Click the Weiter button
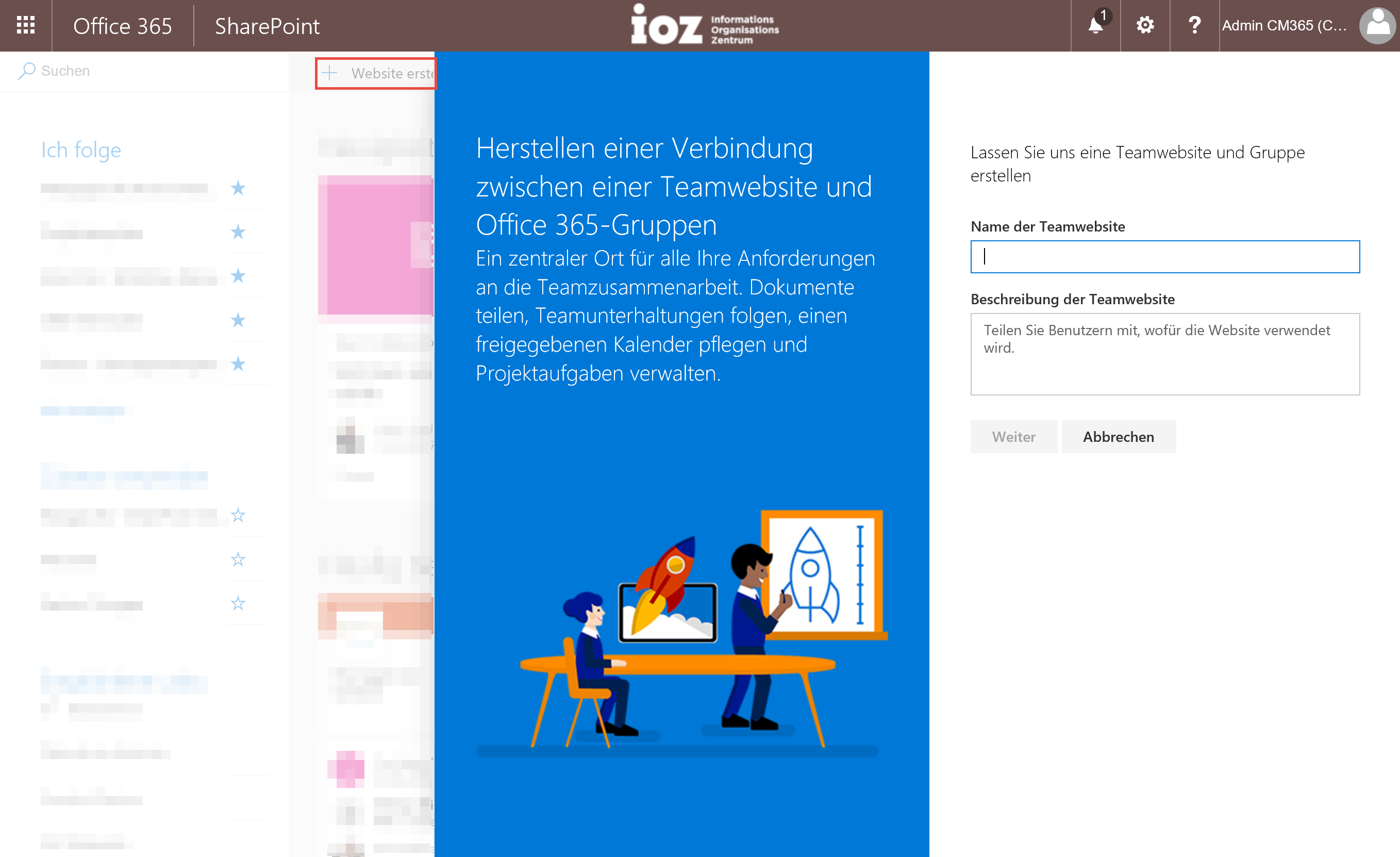 [x=1013, y=436]
